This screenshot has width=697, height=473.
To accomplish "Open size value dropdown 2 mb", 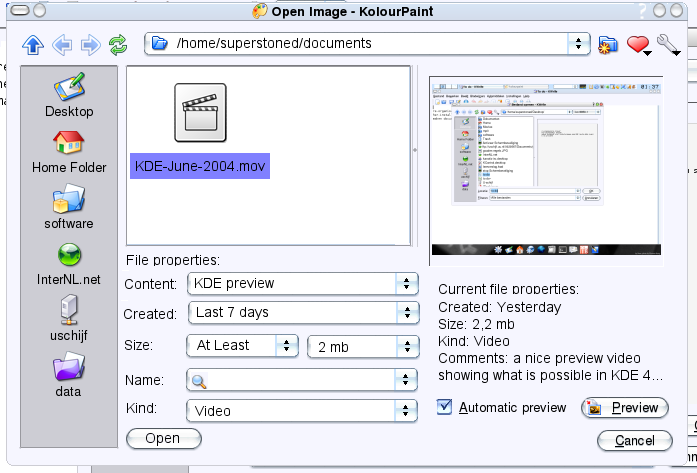I will pos(363,347).
